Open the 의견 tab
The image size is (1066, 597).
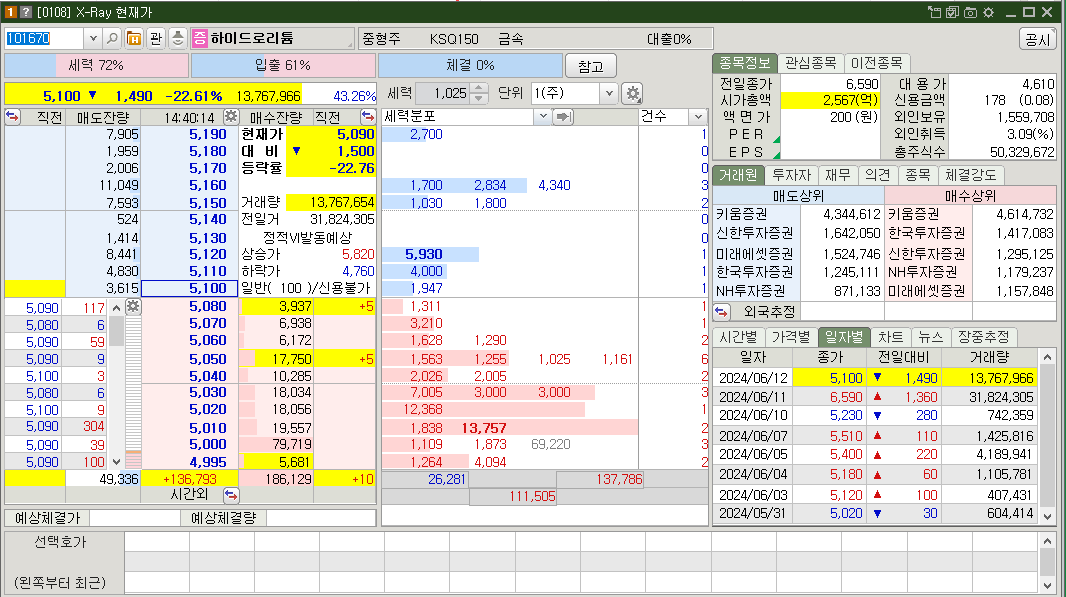(x=878, y=175)
